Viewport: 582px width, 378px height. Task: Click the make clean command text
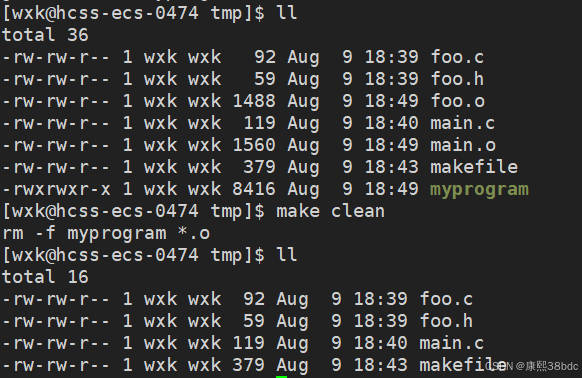(x=330, y=211)
